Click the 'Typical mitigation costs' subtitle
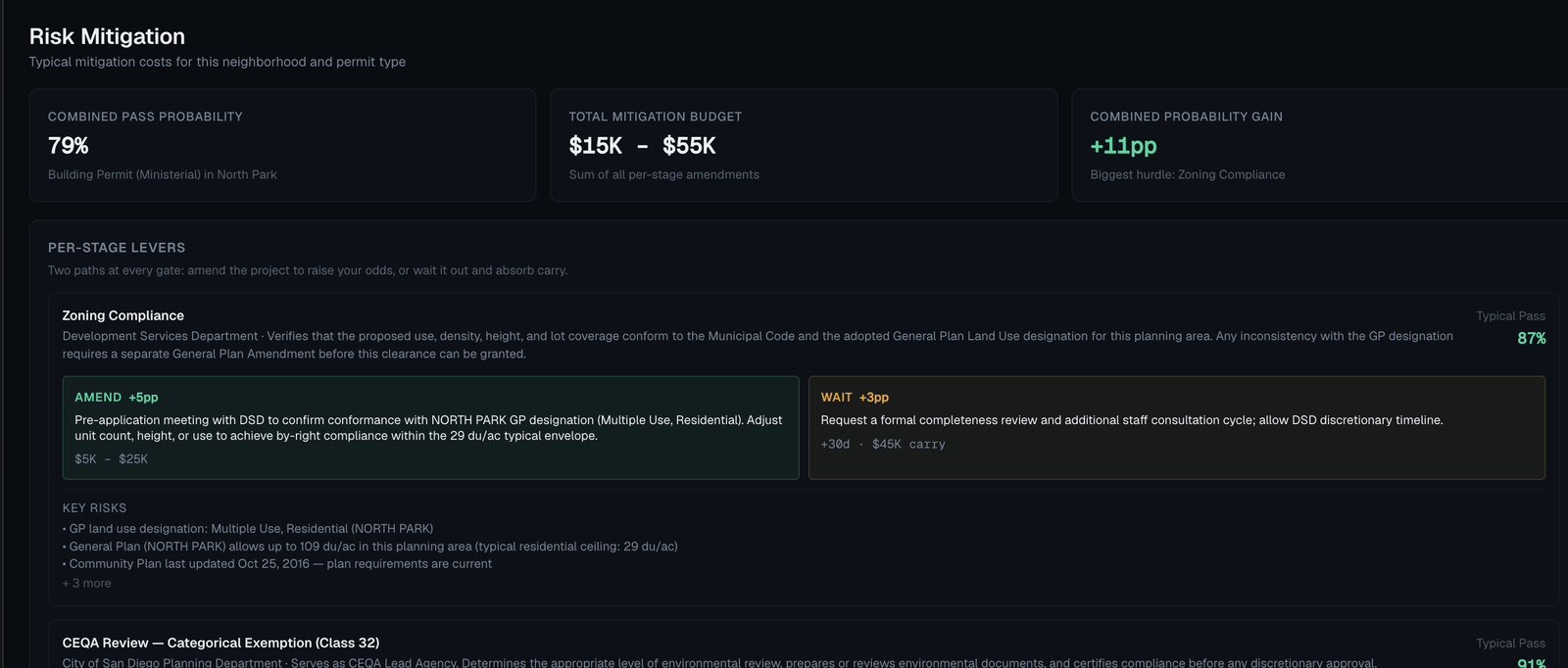 (x=218, y=62)
